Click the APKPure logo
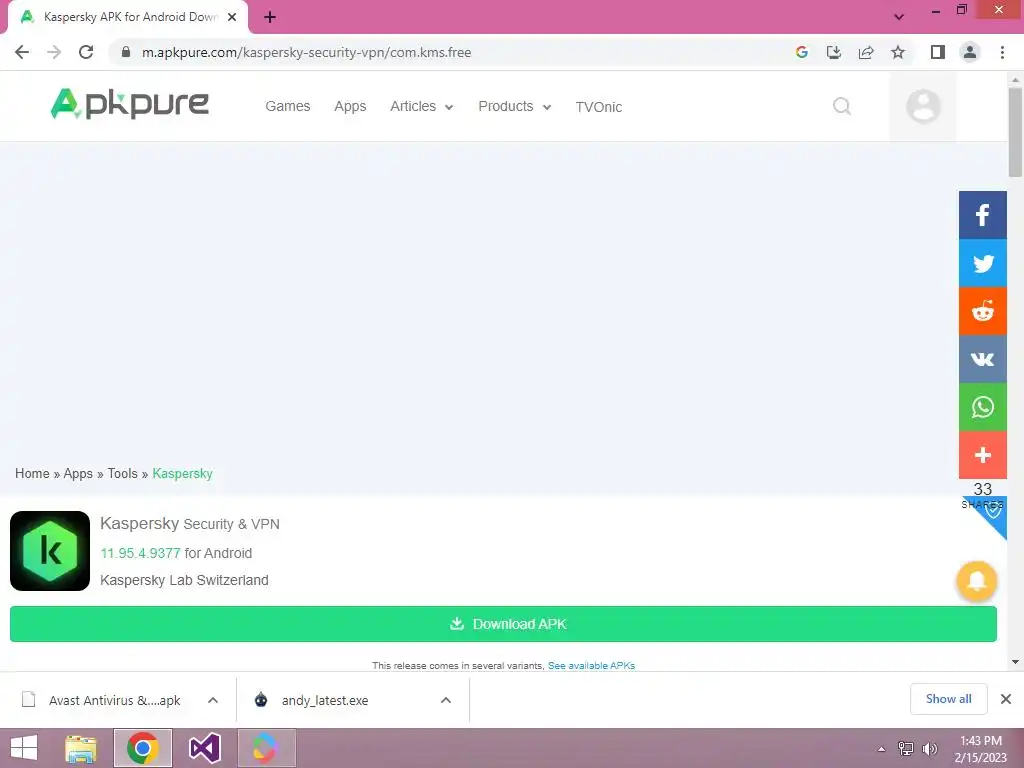Image resolution: width=1024 pixels, height=768 pixels. (x=130, y=104)
